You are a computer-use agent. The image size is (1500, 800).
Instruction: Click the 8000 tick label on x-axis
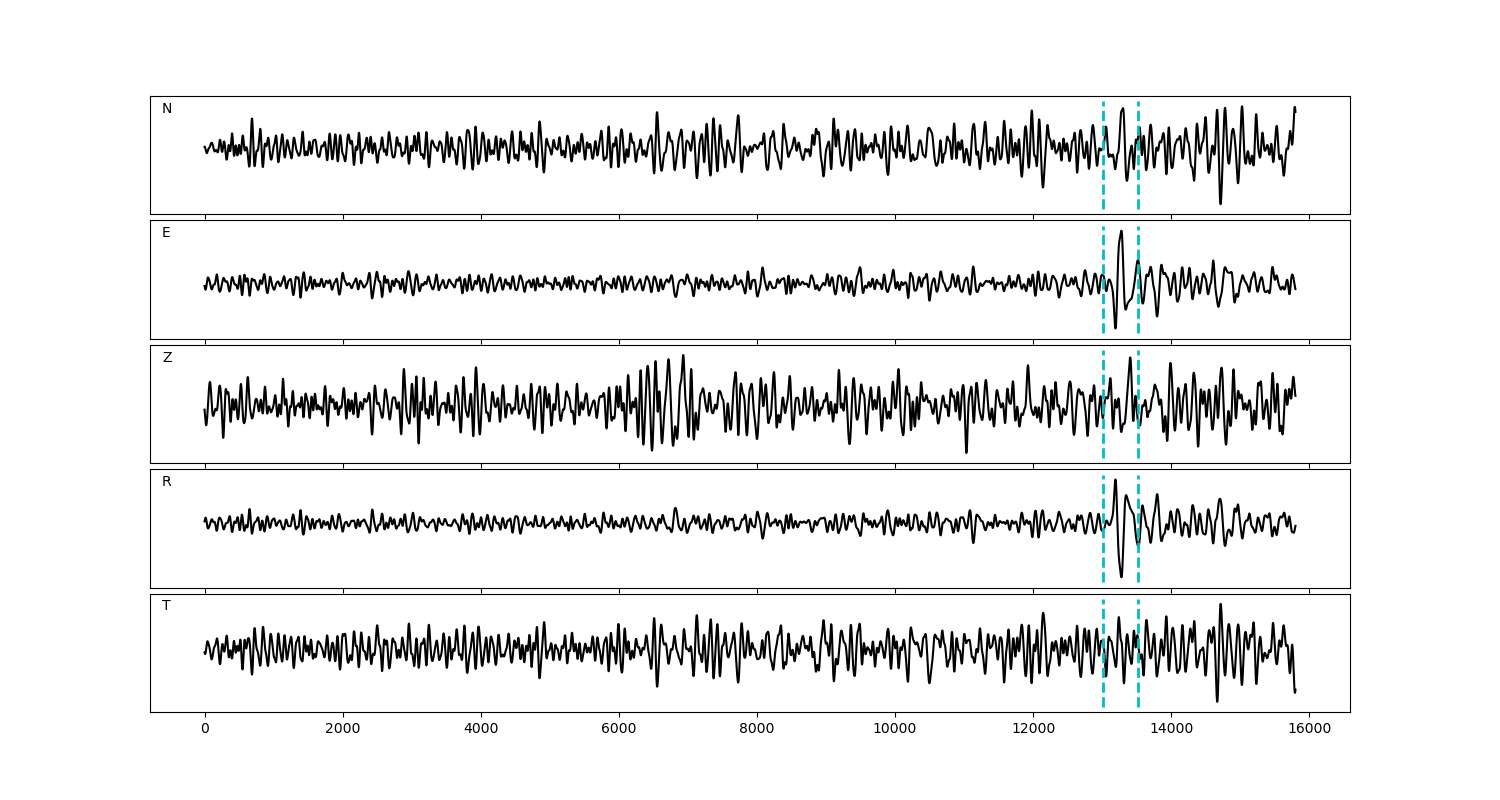(x=757, y=730)
